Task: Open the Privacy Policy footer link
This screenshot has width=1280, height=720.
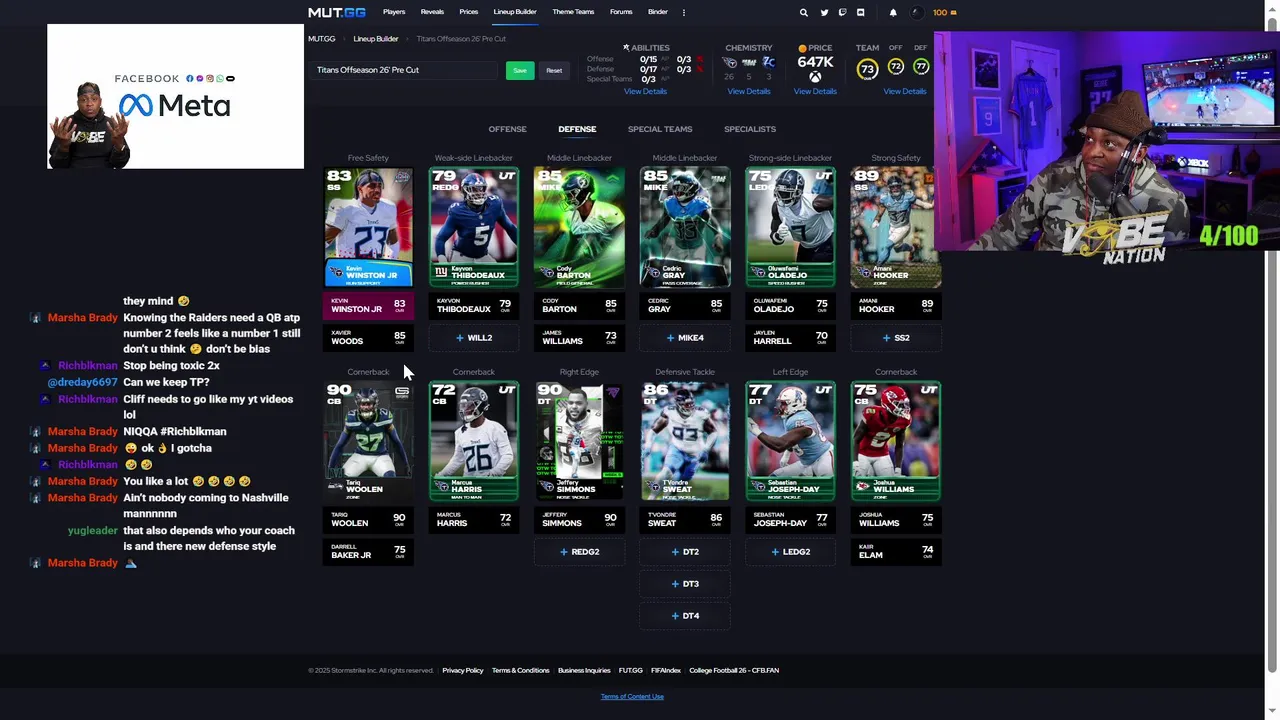Action: pyautogui.click(x=463, y=670)
